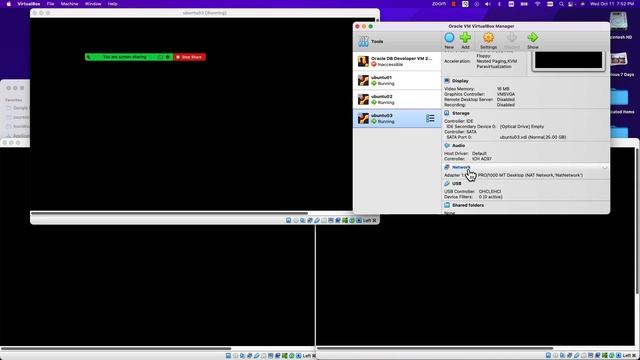640x360 pixels.
Task: Click mouse integration icon in ubuntu03 status bar
Action: click(352, 220)
